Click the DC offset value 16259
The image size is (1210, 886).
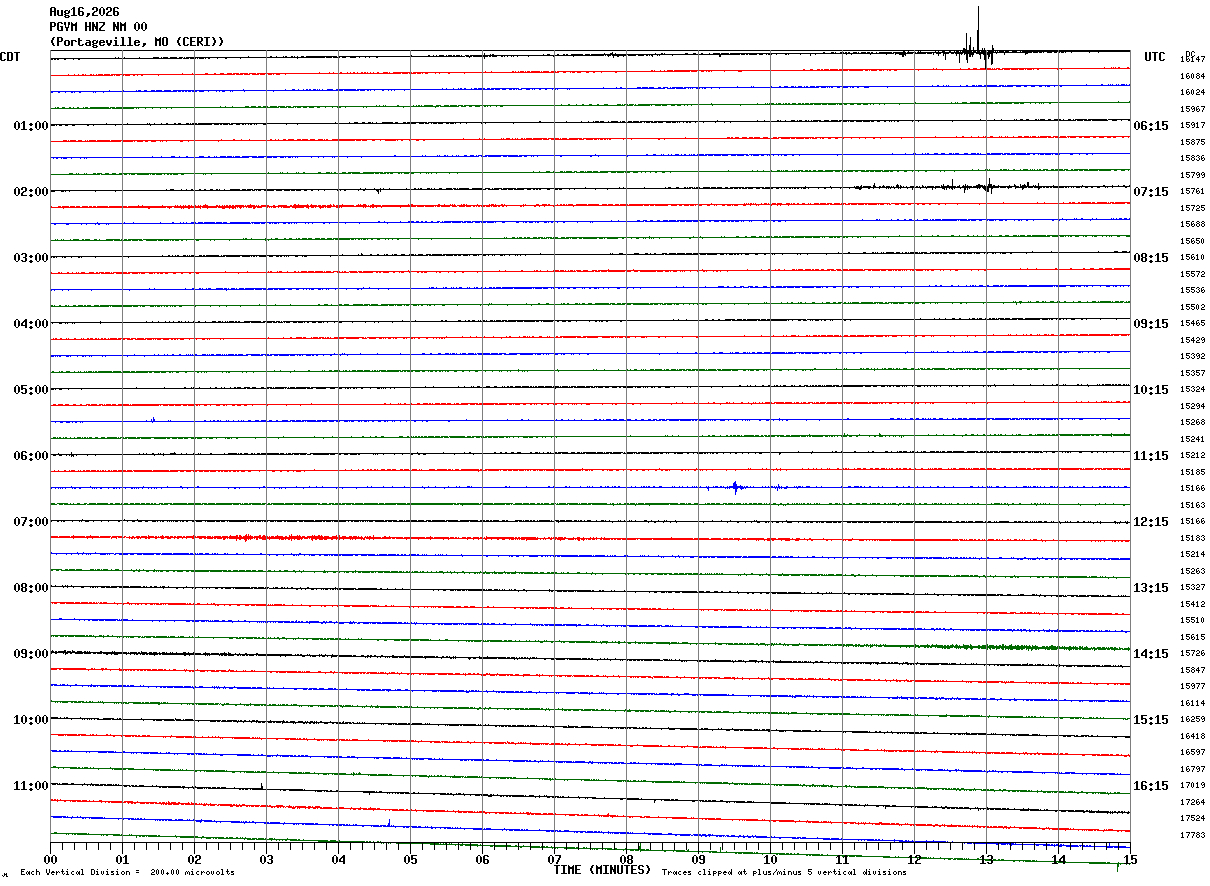point(1192,720)
